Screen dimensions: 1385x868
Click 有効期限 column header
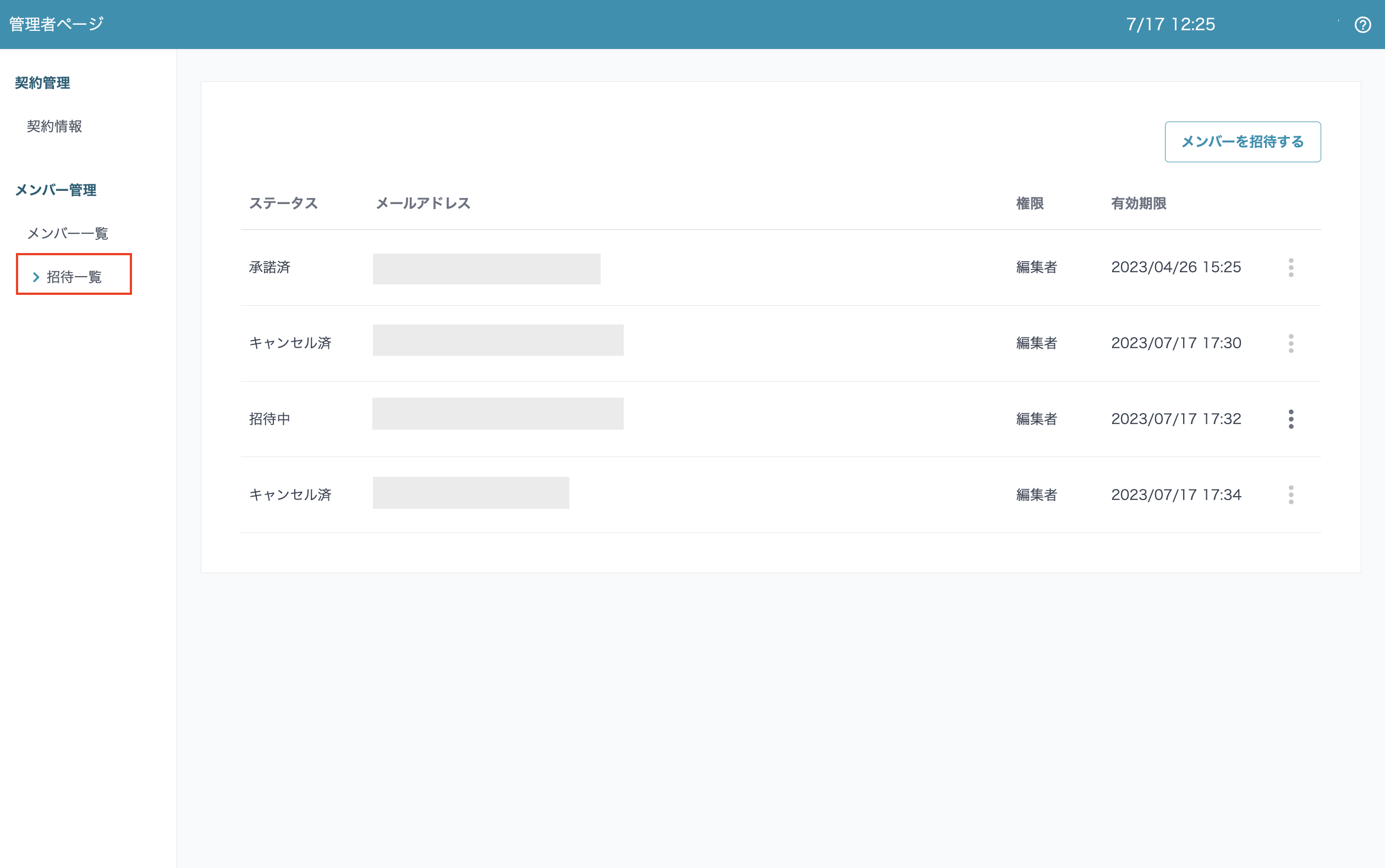1138,203
